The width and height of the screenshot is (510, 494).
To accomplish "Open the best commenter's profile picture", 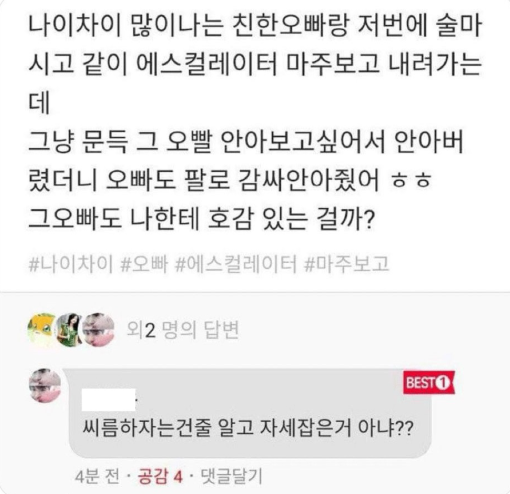I will [45, 385].
